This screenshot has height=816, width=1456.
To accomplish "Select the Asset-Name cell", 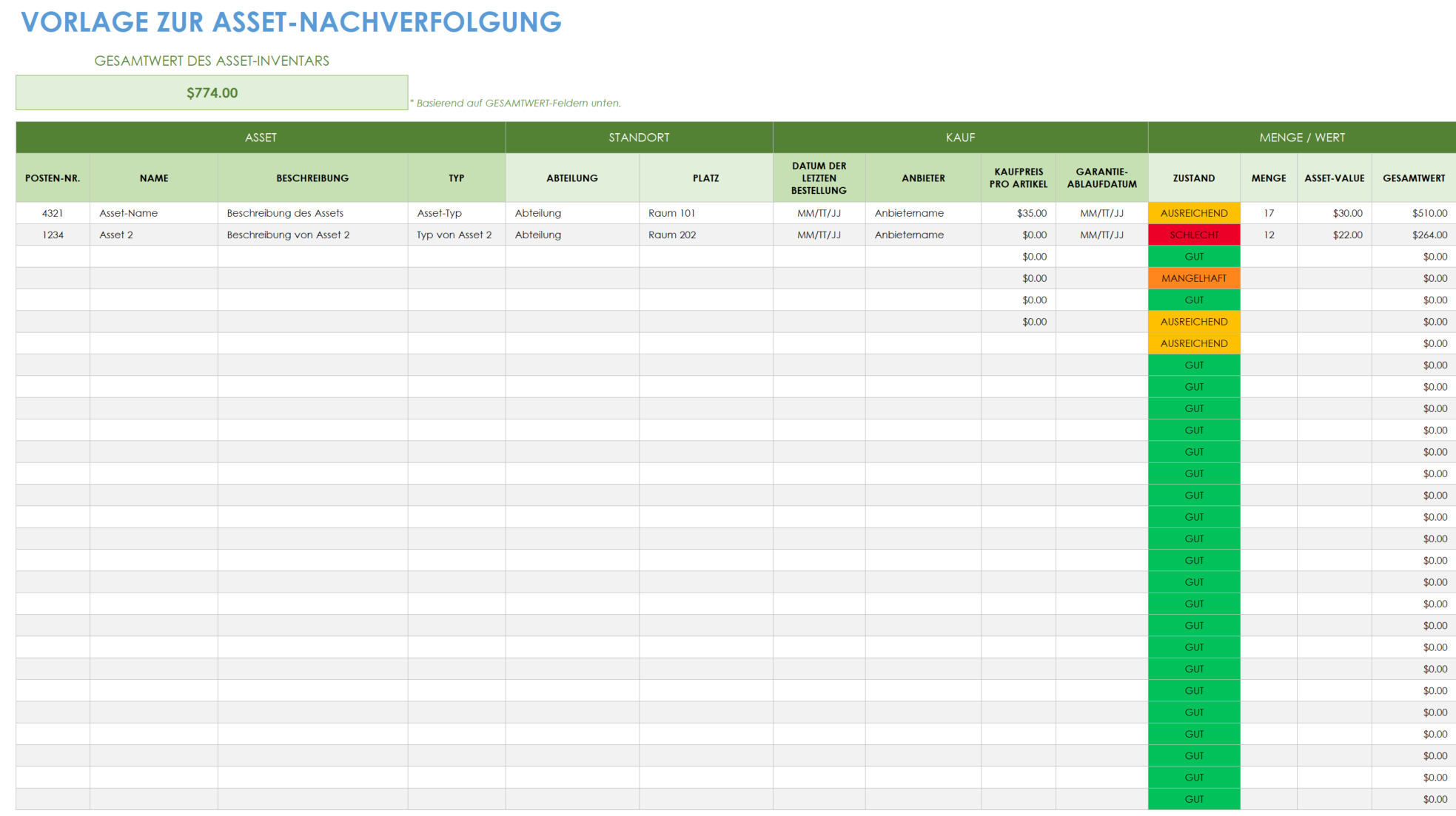I will [154, 213].
